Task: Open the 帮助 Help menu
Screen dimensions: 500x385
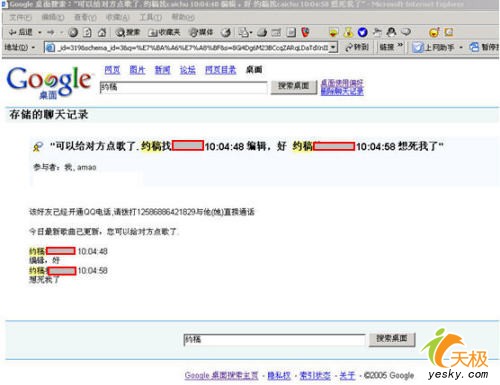Action: pos(183,17)
